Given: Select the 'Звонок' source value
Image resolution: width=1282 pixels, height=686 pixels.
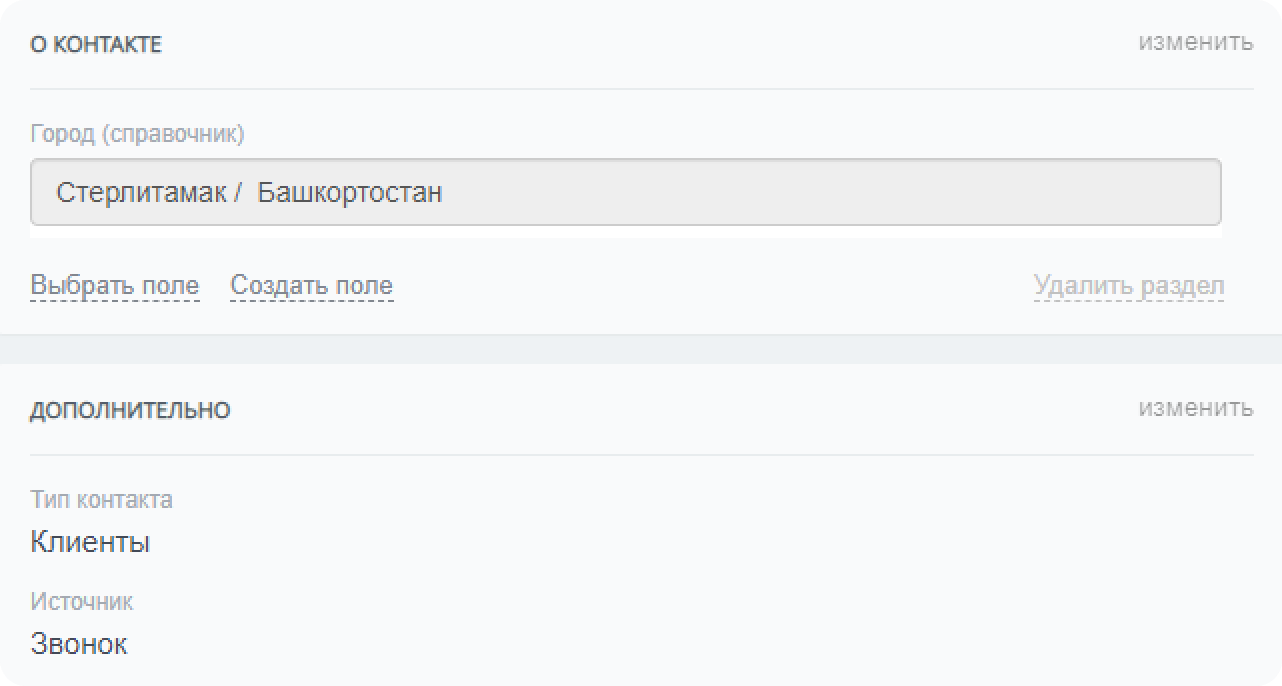Looking at the screenshot, I should pyautogui.click(x=78, y=644).
